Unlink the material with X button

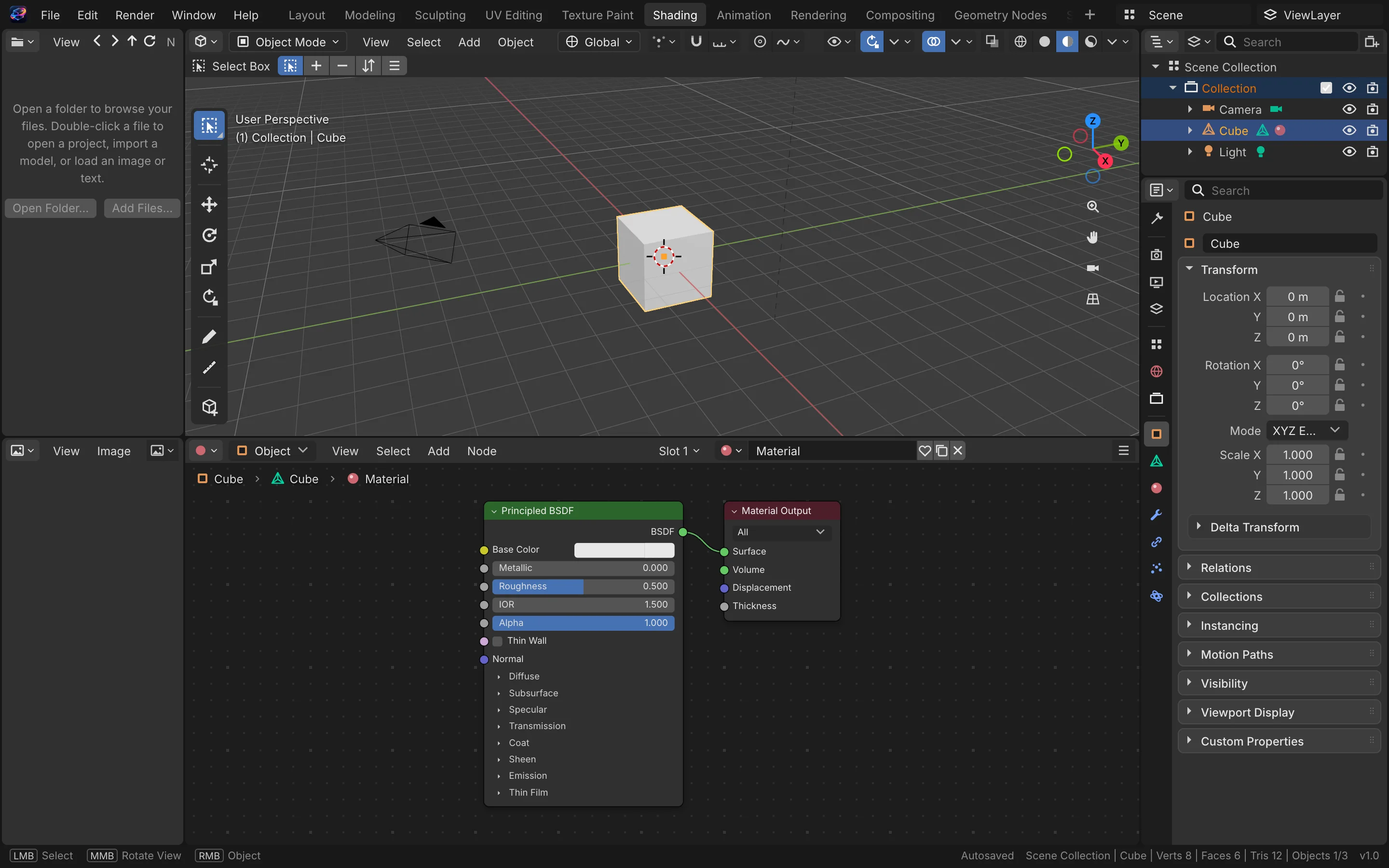coord(957,451)
